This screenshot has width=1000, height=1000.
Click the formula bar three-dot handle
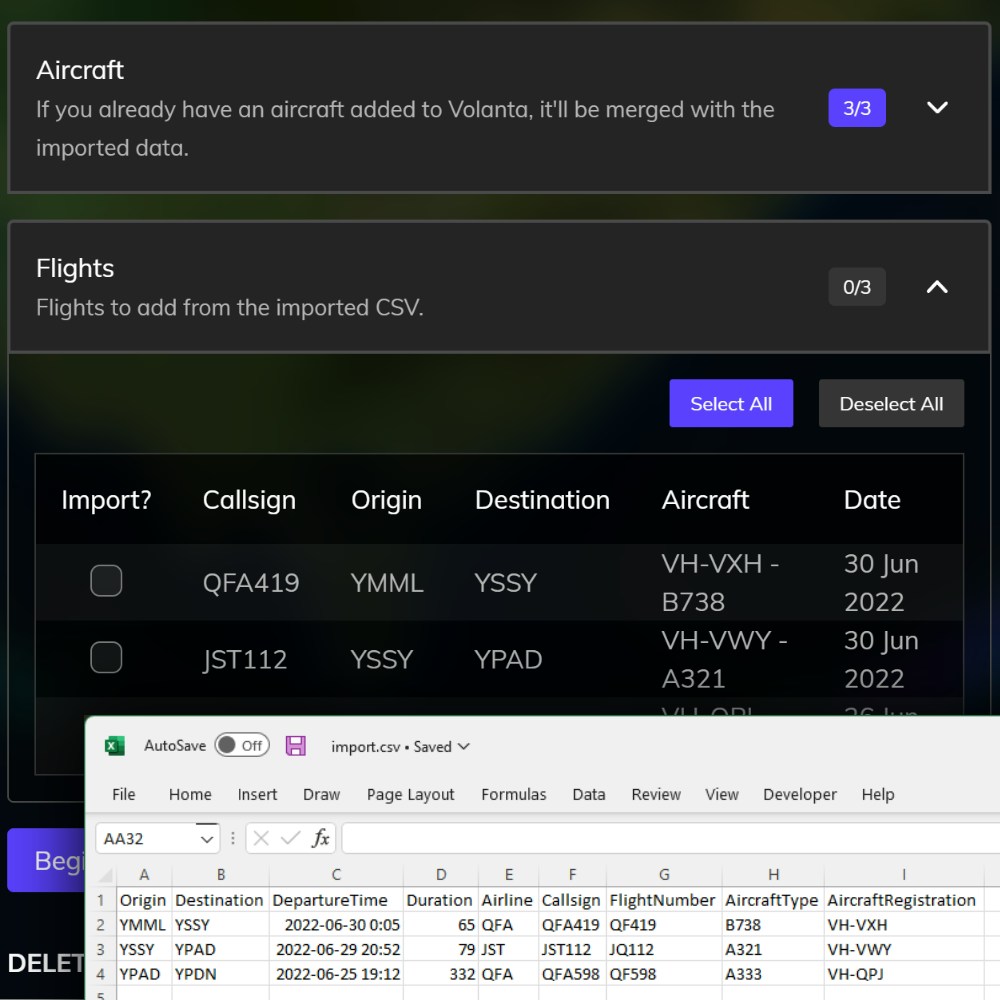click(233, 839)
